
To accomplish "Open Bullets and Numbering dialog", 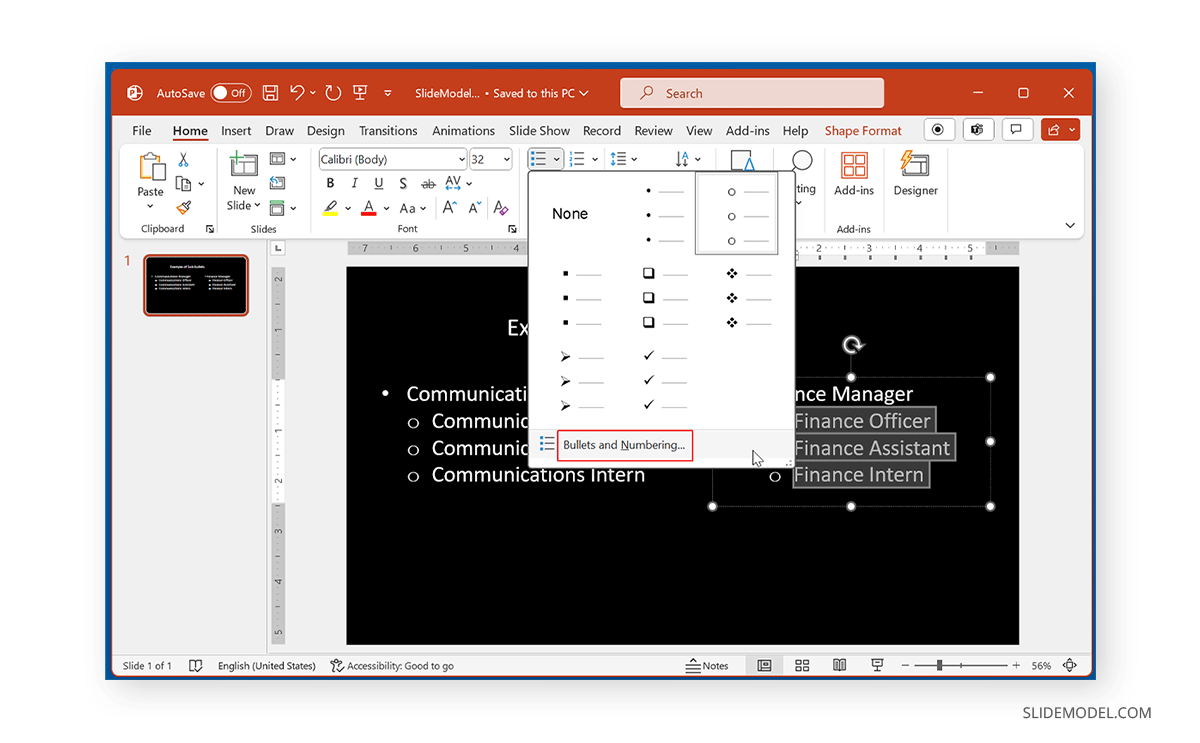I will click(x=624, y=444).
